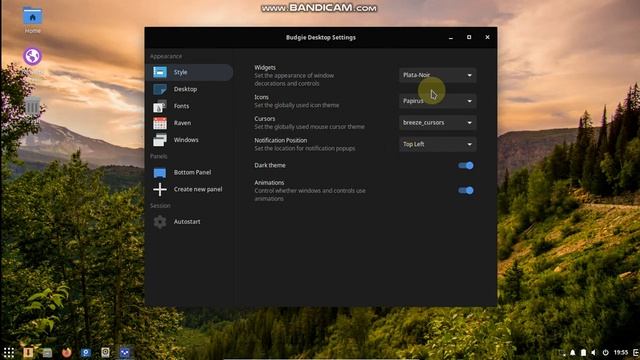This screenshot has height=360, width=640.
Task: Click the volume speaker icon in tray
Action: click(x=594, y=352)
